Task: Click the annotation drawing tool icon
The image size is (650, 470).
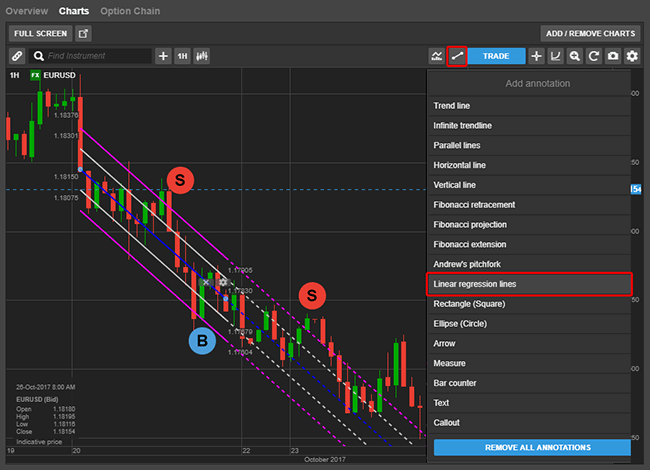Action: [x=457, y=56]
